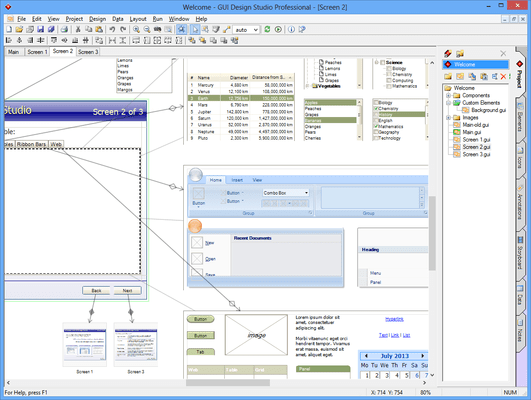Go to previous month in July 2013 calendar
This screenshot has height=400, width=531.
[366, 356]
